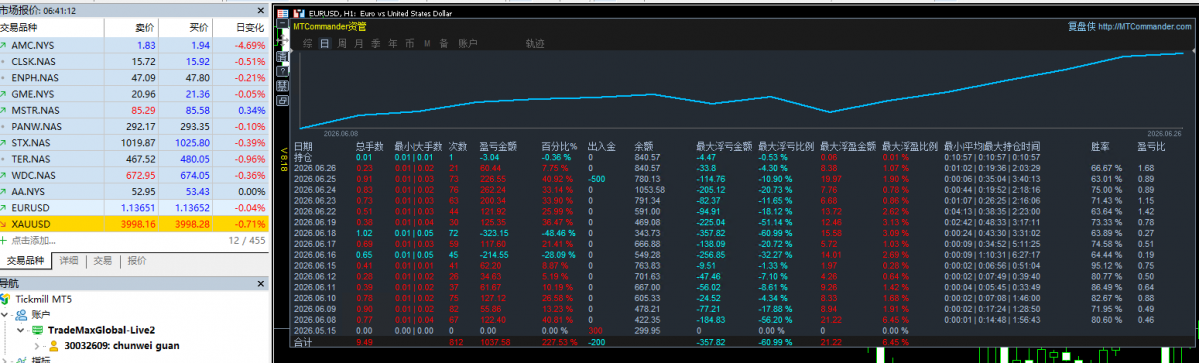This screenshot has width=1199, height=363.
Task: Click the chart-type icon beside the EURUSD title
Action: coord(299,14)
